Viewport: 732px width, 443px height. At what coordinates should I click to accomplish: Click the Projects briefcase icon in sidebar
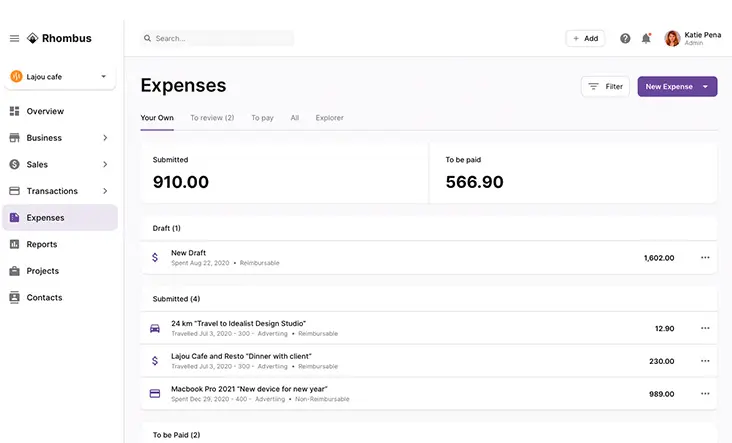click(x=15, y=271)
